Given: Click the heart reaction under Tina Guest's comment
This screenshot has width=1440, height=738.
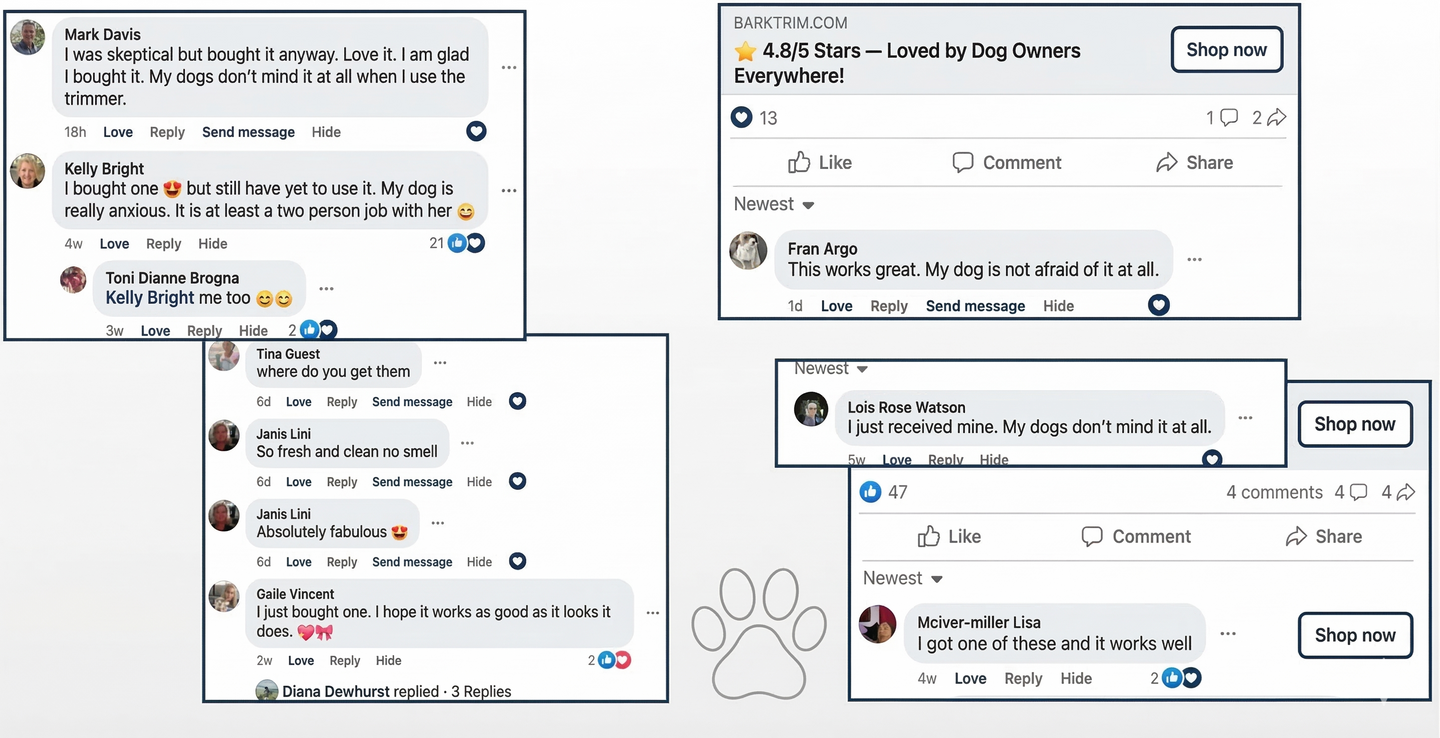Looking at the screenshot, I should (x=517, y=401).
